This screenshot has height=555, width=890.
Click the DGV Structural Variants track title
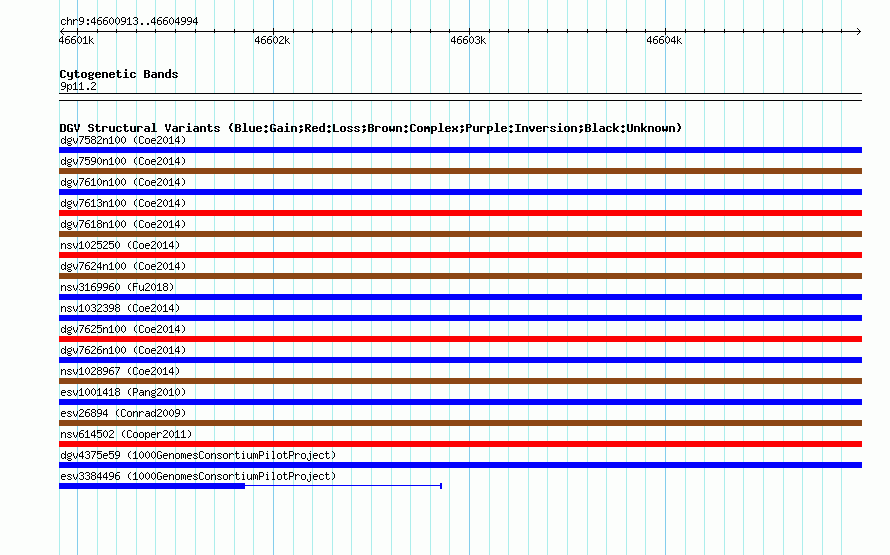click(371, 128)
